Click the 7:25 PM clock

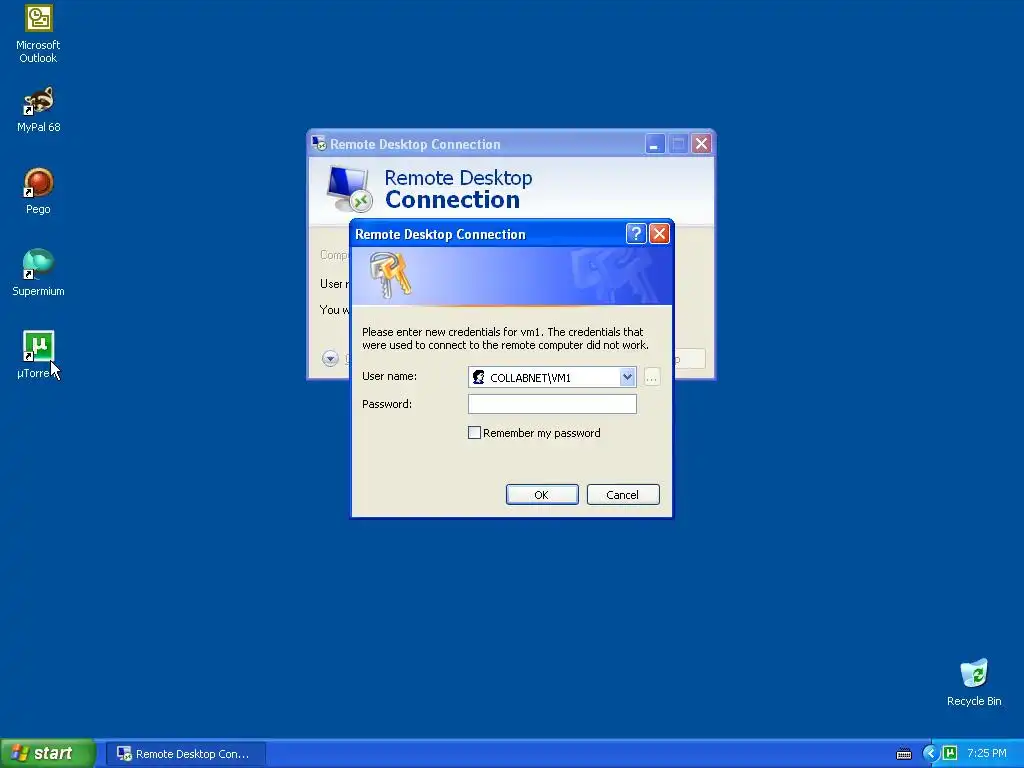[x=987, y=754]
